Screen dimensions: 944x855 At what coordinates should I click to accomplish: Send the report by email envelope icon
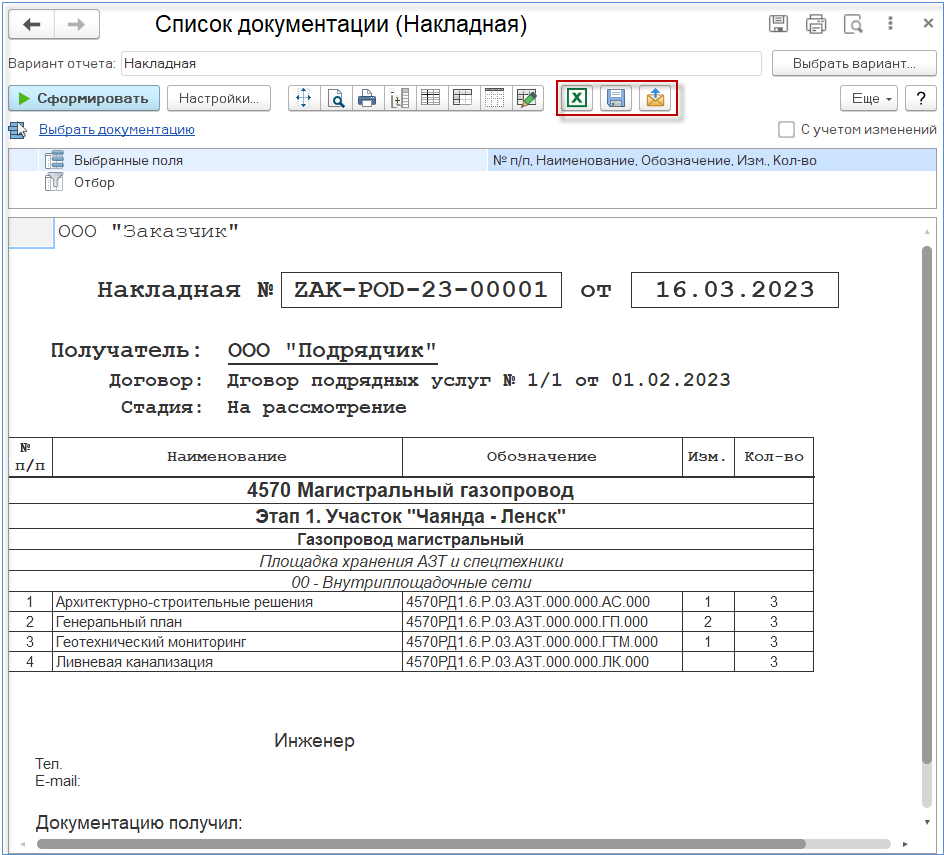[655, 98]
